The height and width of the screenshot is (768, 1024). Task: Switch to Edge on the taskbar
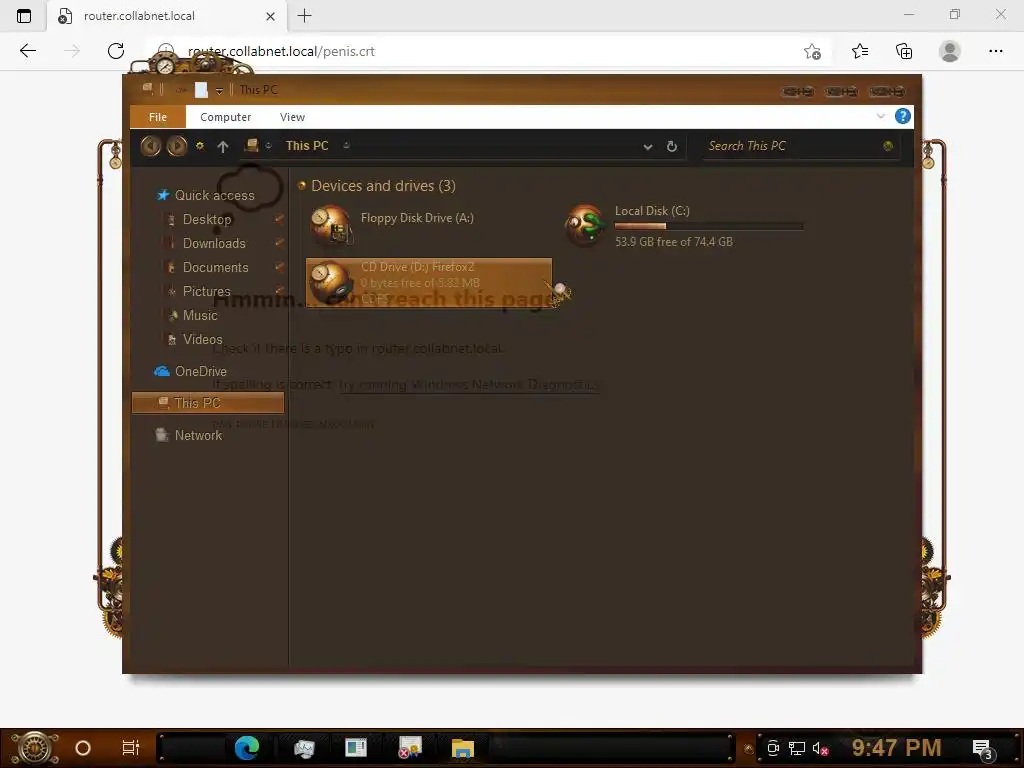[x=247, y=748]
